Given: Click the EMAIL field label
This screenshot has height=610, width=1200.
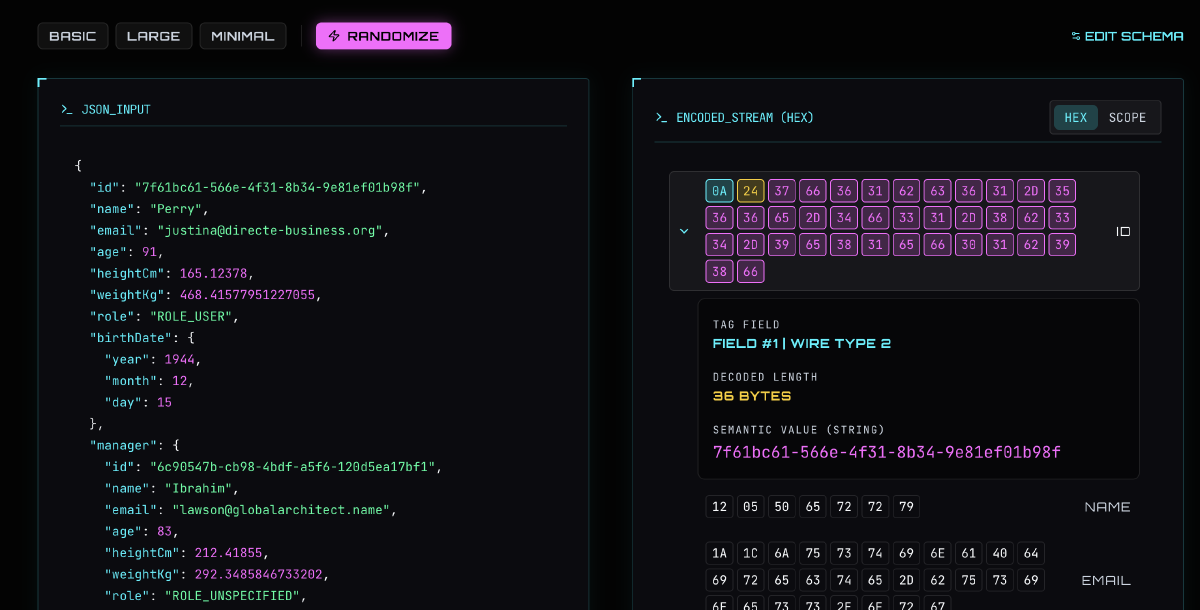Looking at the screenshot, I should (1106, 580).
